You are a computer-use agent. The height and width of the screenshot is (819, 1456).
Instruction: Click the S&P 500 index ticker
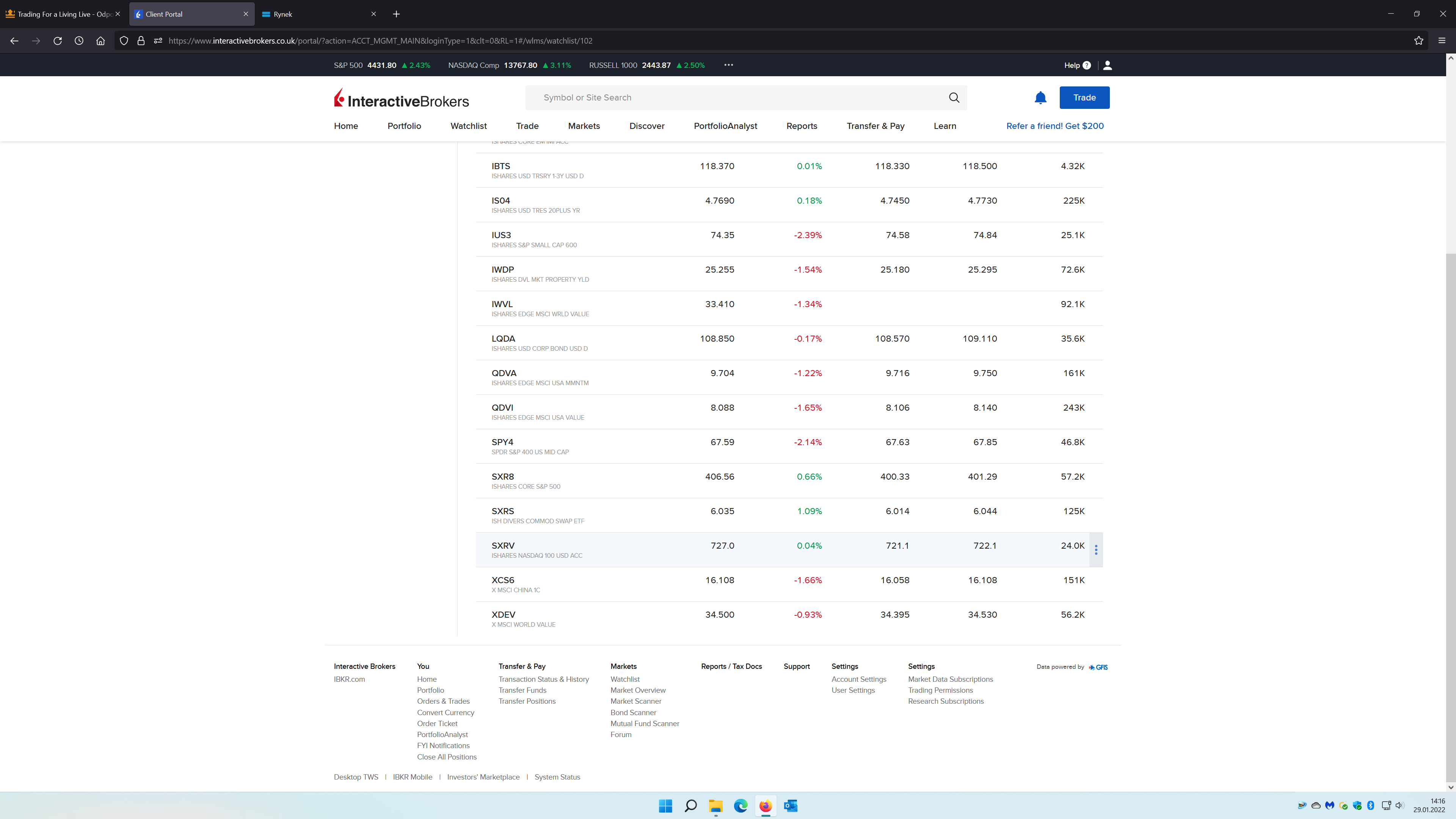pos(381,65)
